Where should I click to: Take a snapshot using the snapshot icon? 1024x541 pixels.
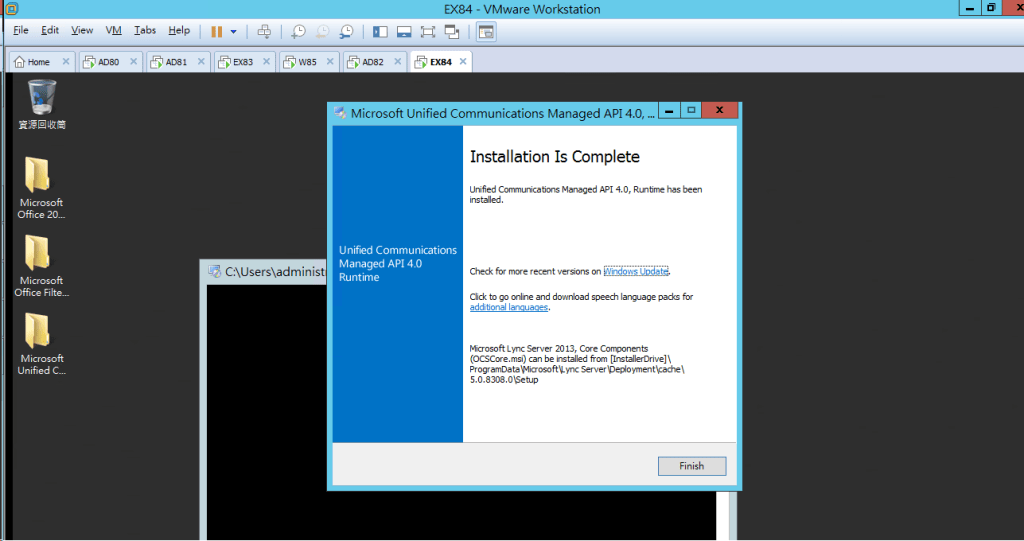(298, 31)
